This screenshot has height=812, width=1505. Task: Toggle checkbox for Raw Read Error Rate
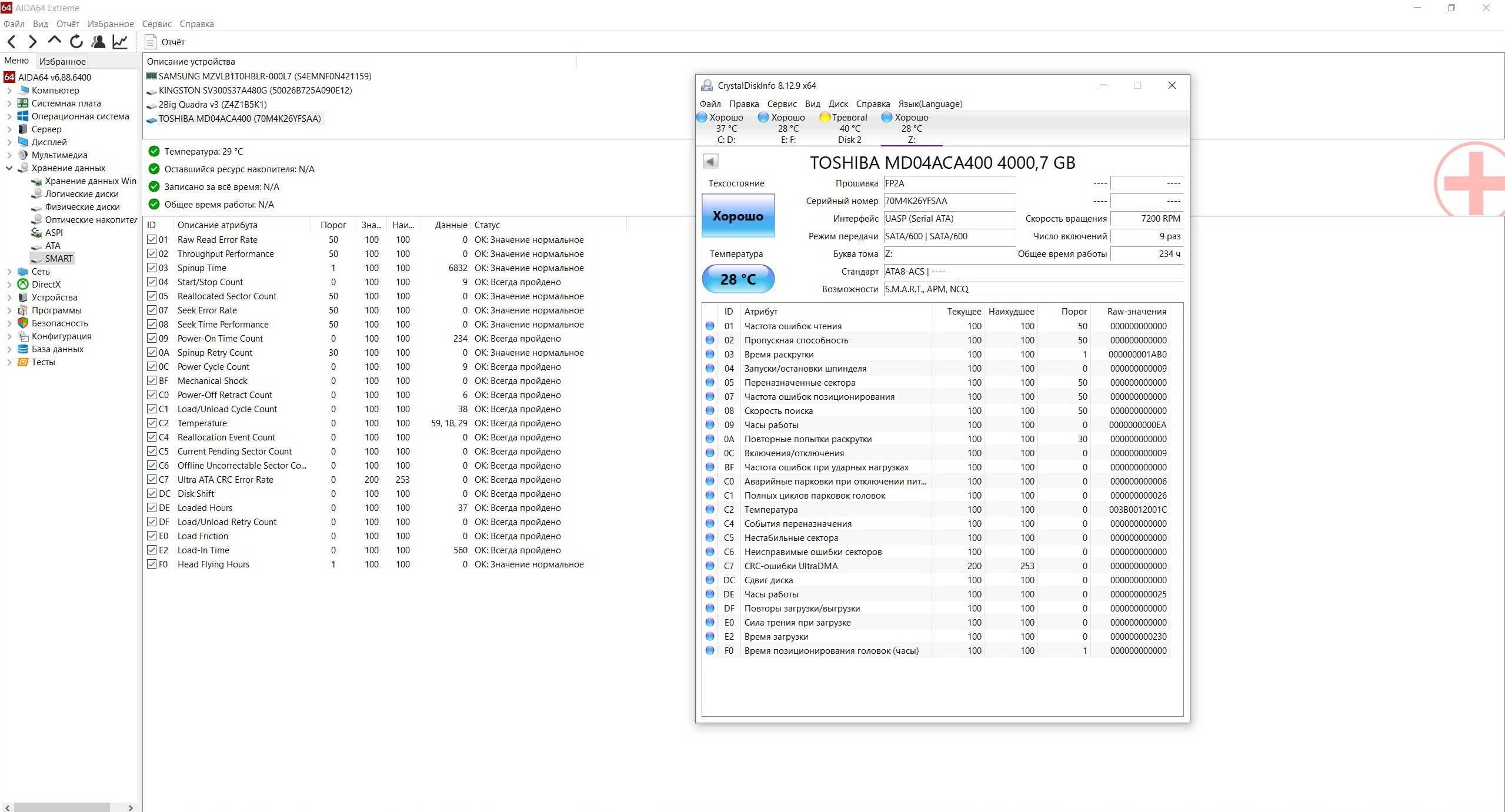(152, 239)
